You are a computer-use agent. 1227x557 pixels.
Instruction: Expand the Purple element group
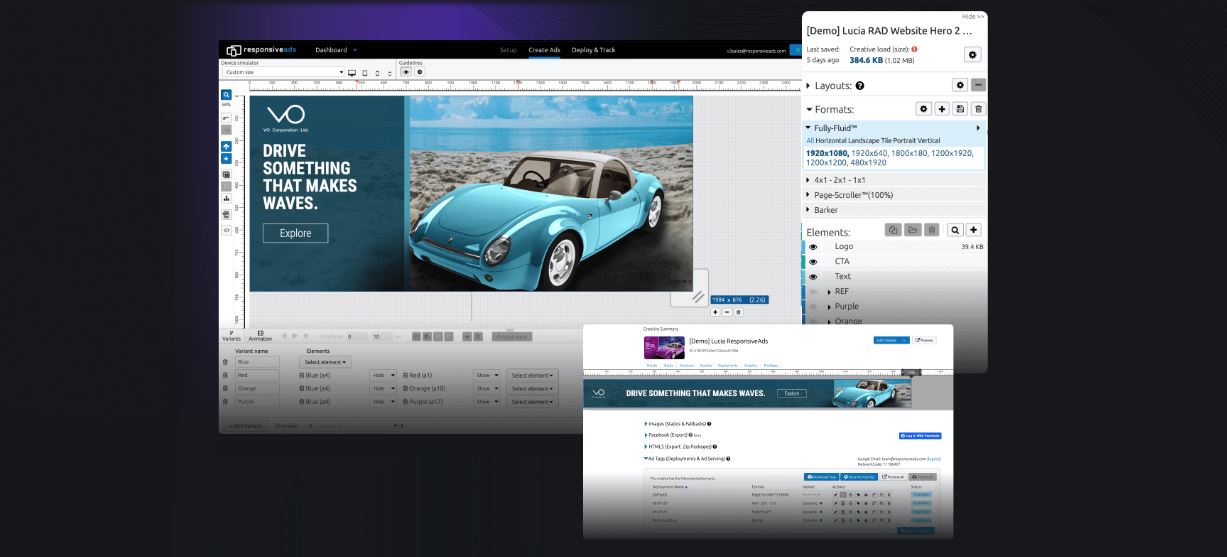click(829, 307)
